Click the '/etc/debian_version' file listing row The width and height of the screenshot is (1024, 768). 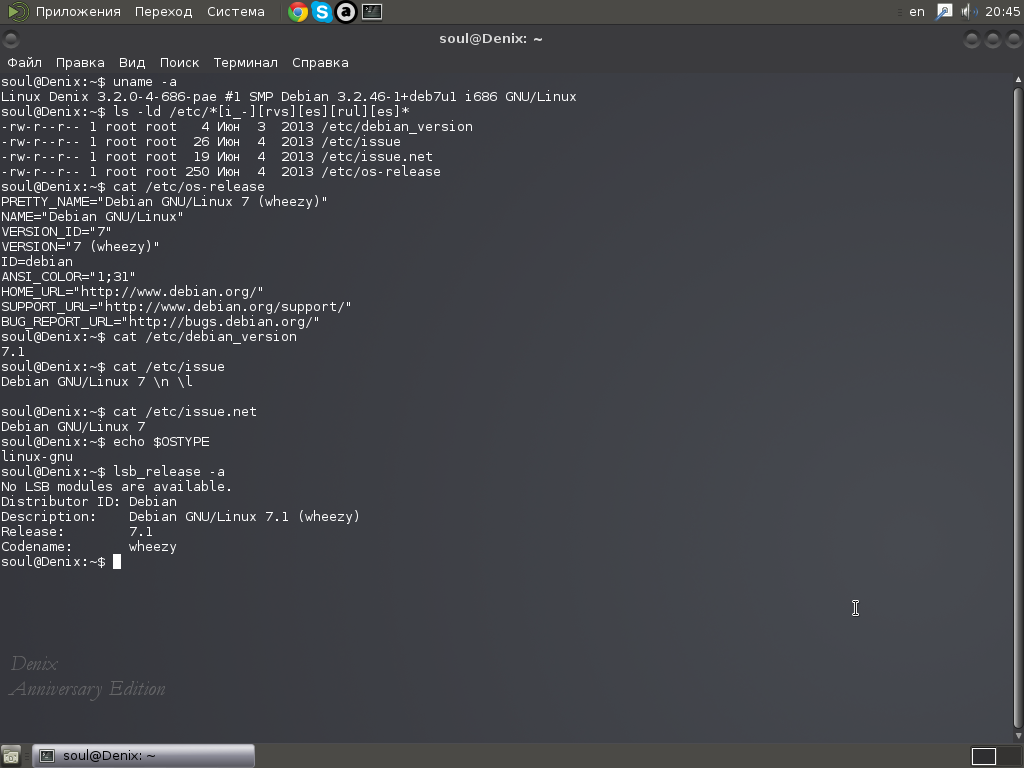(236, 127)
